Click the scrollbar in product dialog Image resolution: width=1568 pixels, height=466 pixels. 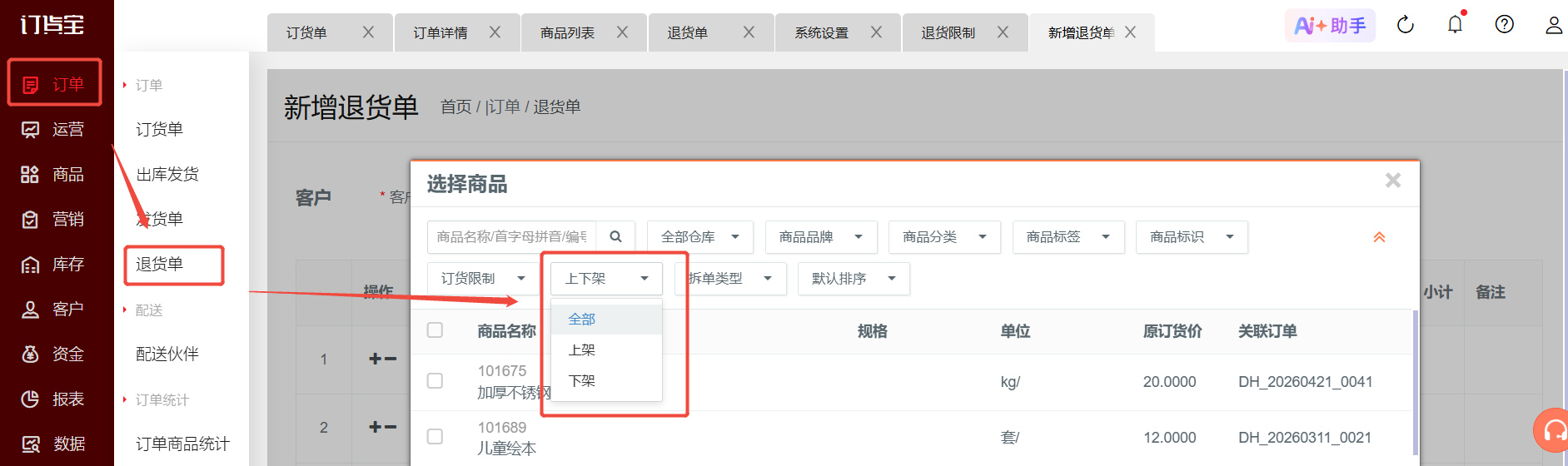1415,383
